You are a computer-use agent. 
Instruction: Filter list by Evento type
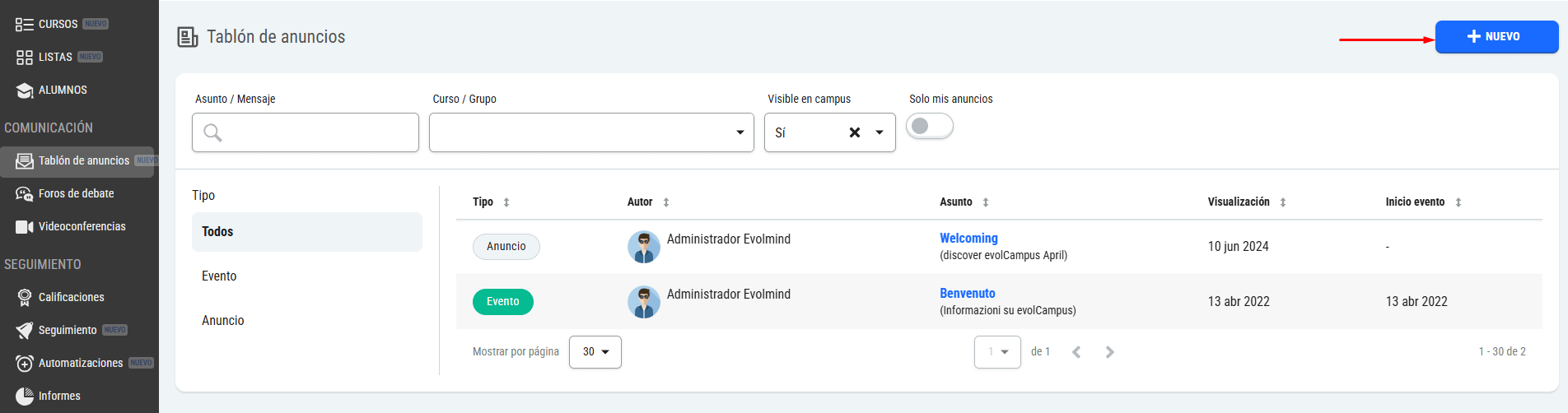[219, 276]
